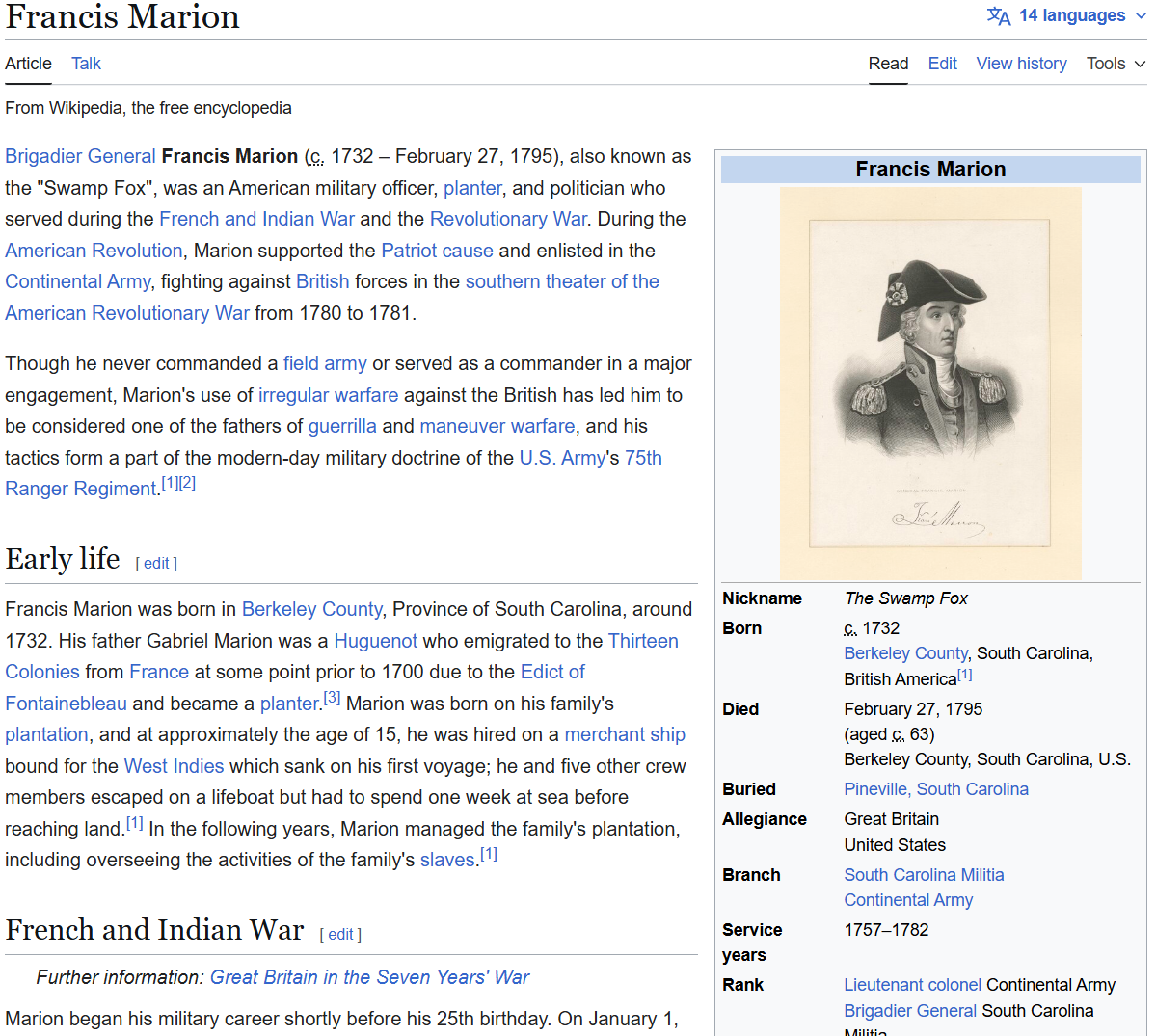Screen dimensions: 1156x1036
Task: Click the Lieutenant colonel rank link
Action: [x=912, y=985]
